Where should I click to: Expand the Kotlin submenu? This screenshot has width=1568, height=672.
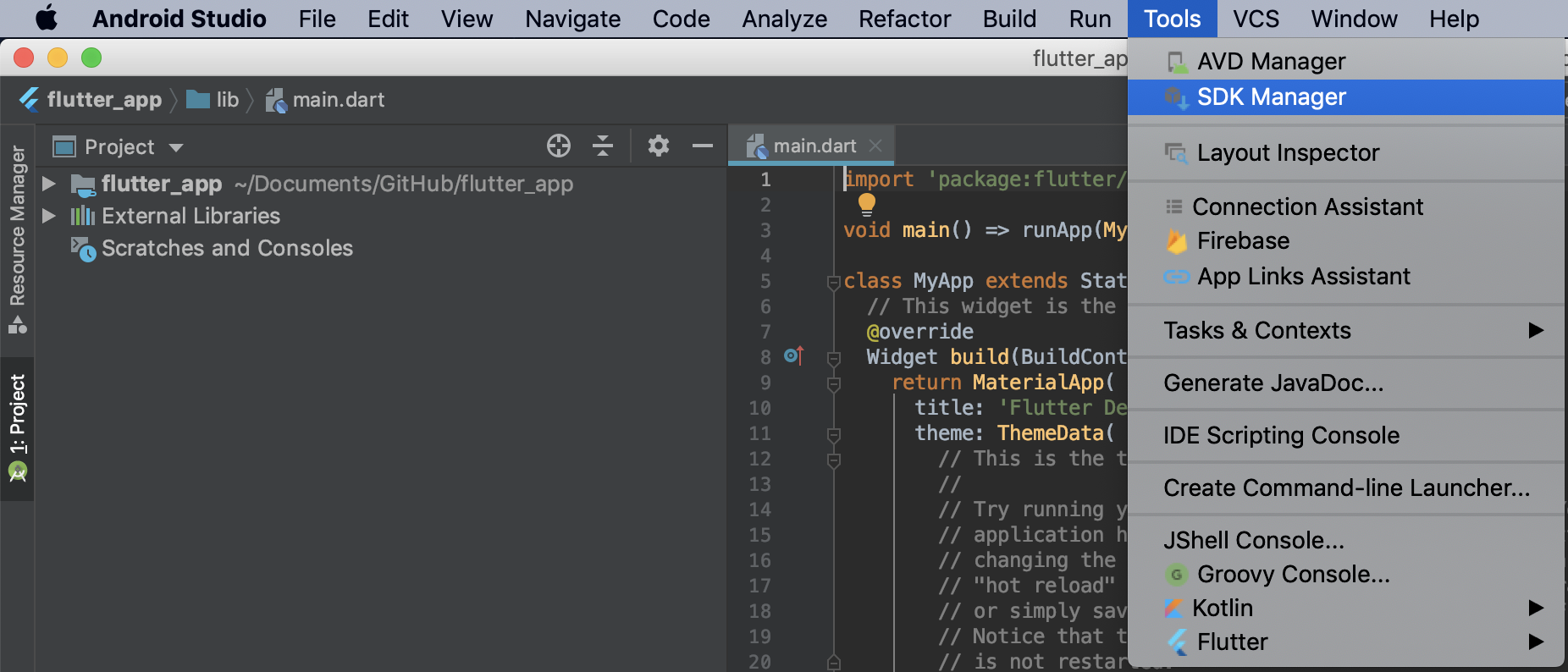point(1346,608)
